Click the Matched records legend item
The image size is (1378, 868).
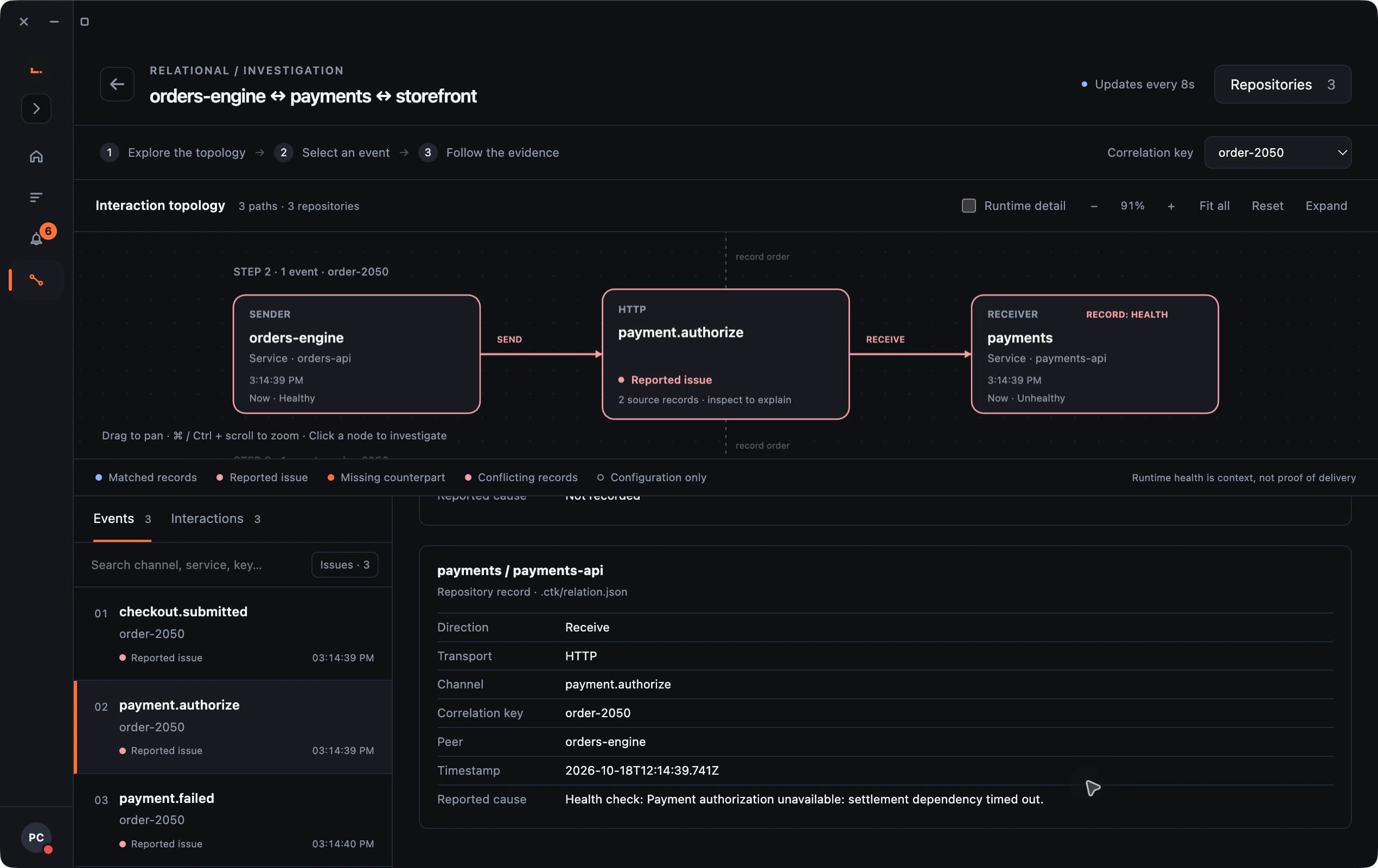[x=146, y=477]
